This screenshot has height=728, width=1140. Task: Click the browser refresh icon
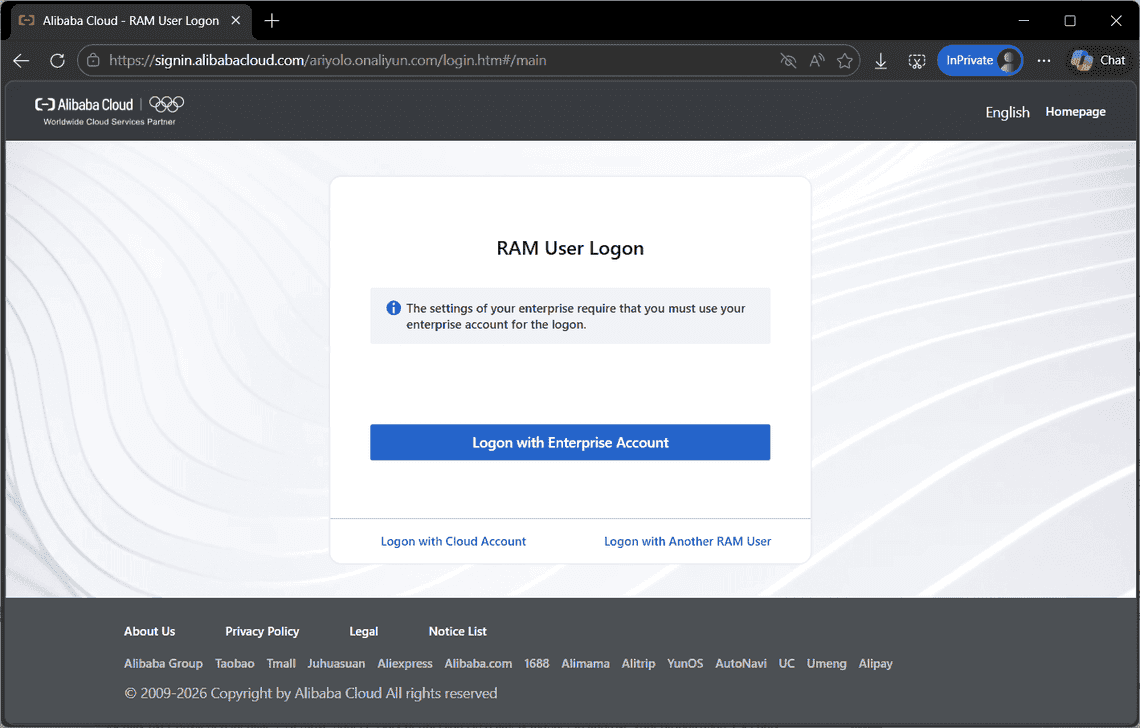click(x=57, y=60)
